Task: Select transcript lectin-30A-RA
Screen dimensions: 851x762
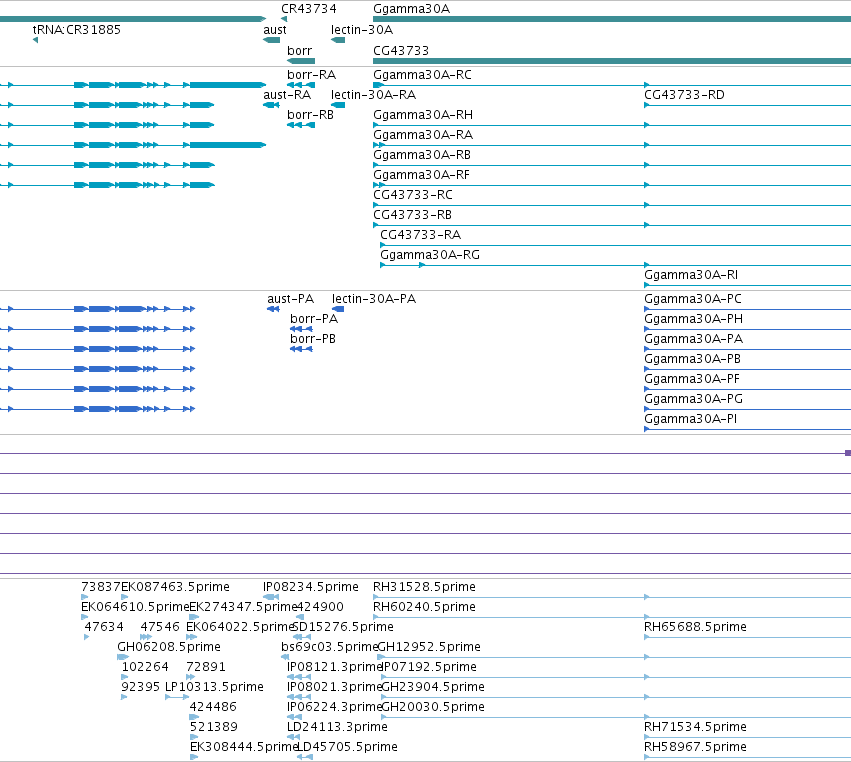Action: coord(373,94)
